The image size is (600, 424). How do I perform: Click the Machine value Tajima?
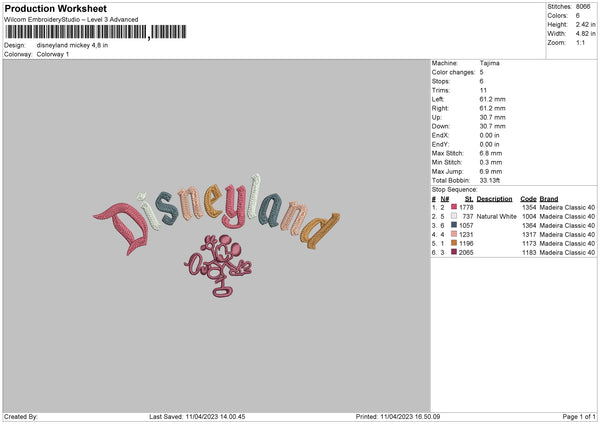489,63
